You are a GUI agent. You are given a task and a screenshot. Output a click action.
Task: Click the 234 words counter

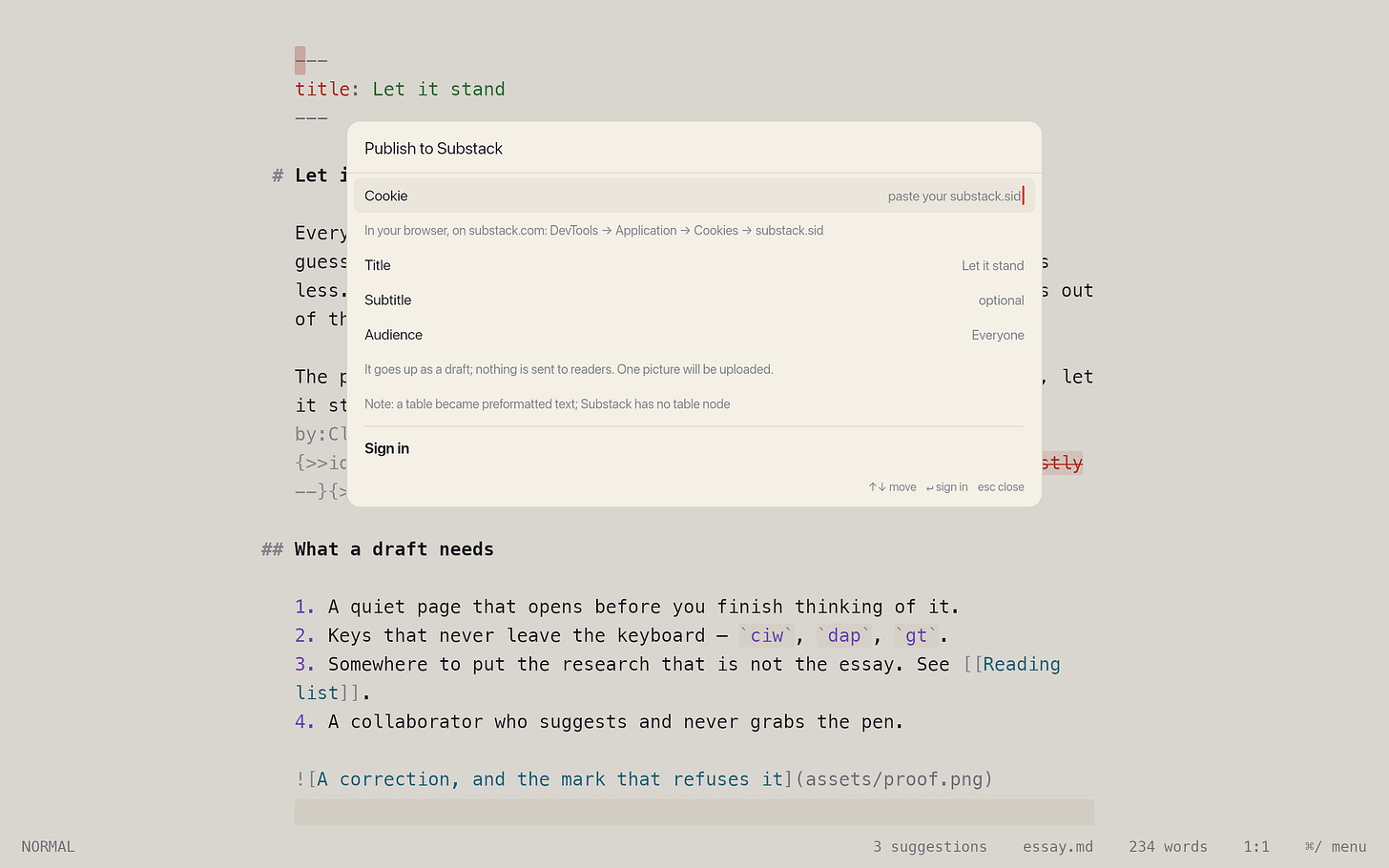(1168, 846)
